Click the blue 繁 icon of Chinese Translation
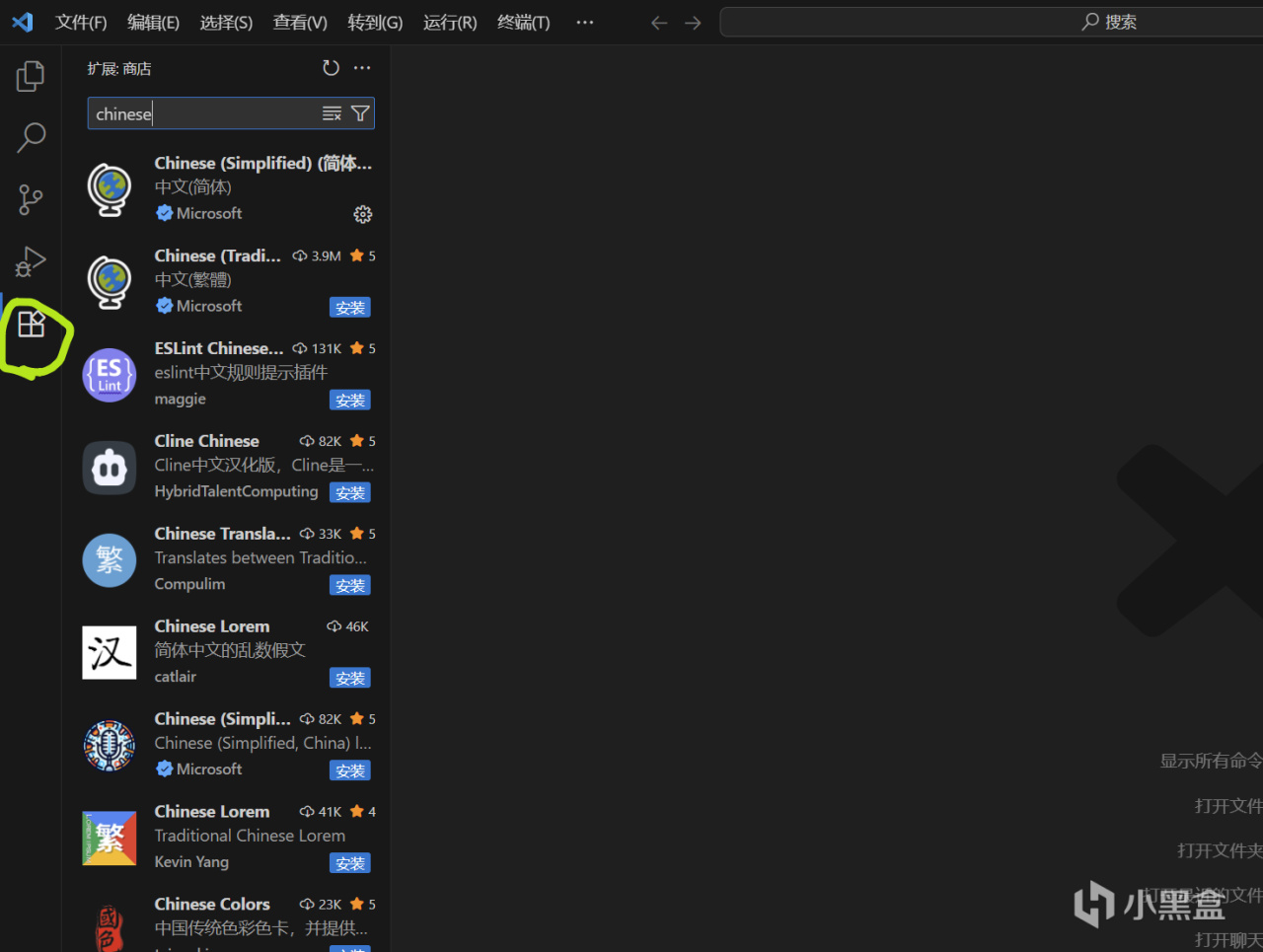The image size is (1263, 952). click(x=110, y=560)
